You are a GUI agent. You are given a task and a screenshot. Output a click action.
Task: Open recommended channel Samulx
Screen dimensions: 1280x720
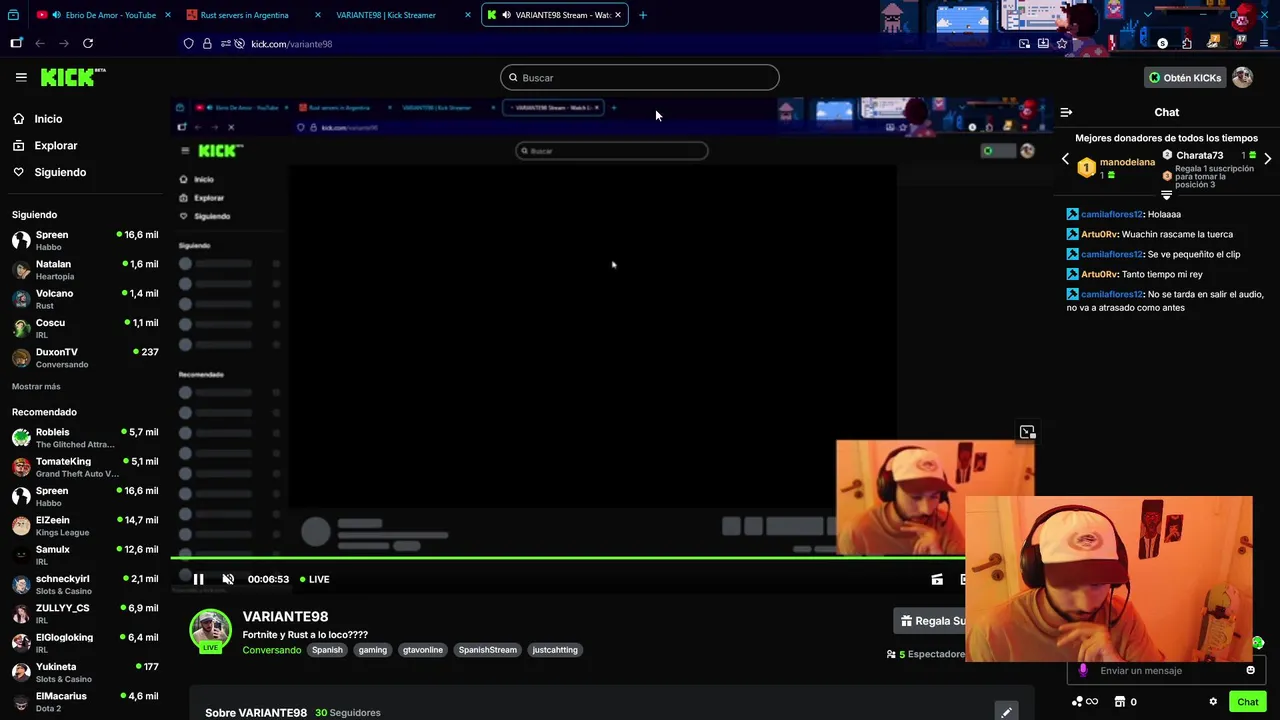(85, 555)
